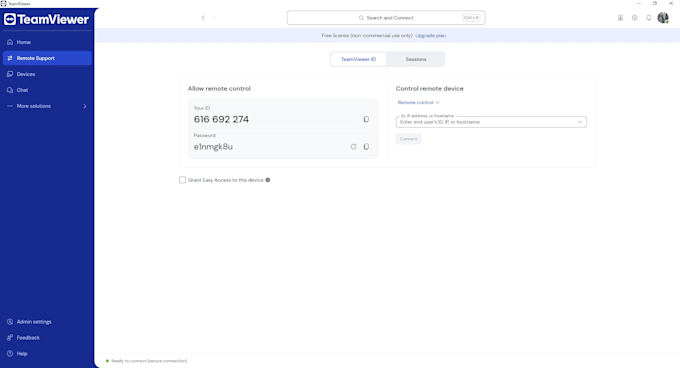This screenshot has width=680, height=368.
Task: Generate a new random password
Action: [x=353, y=147]
